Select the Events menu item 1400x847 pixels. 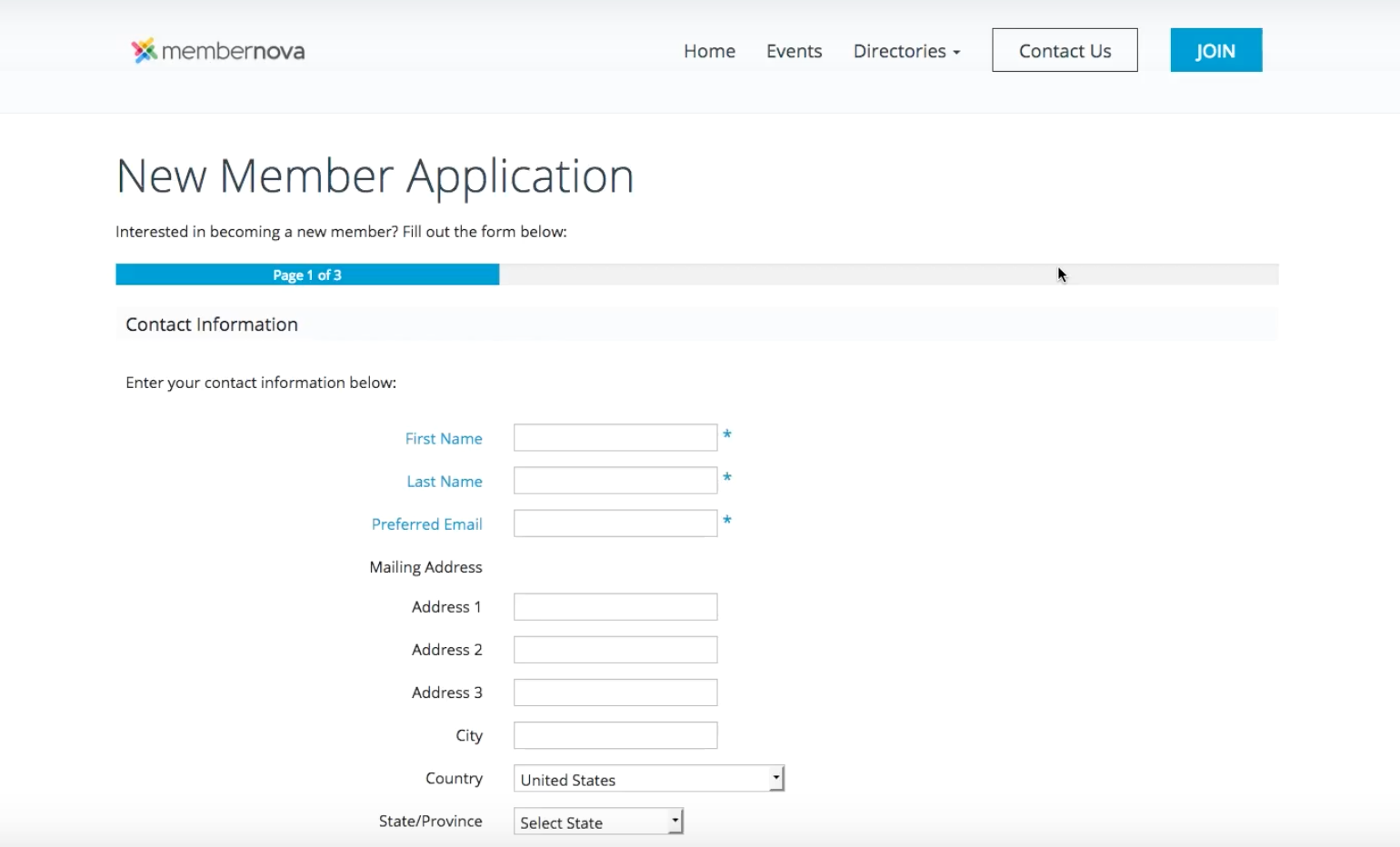pos(794,51)
